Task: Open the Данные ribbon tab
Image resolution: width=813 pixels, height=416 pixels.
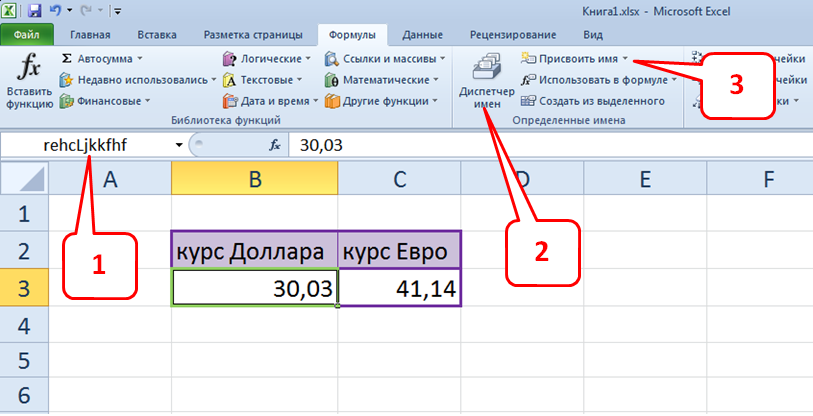Action: coord(423,34)
